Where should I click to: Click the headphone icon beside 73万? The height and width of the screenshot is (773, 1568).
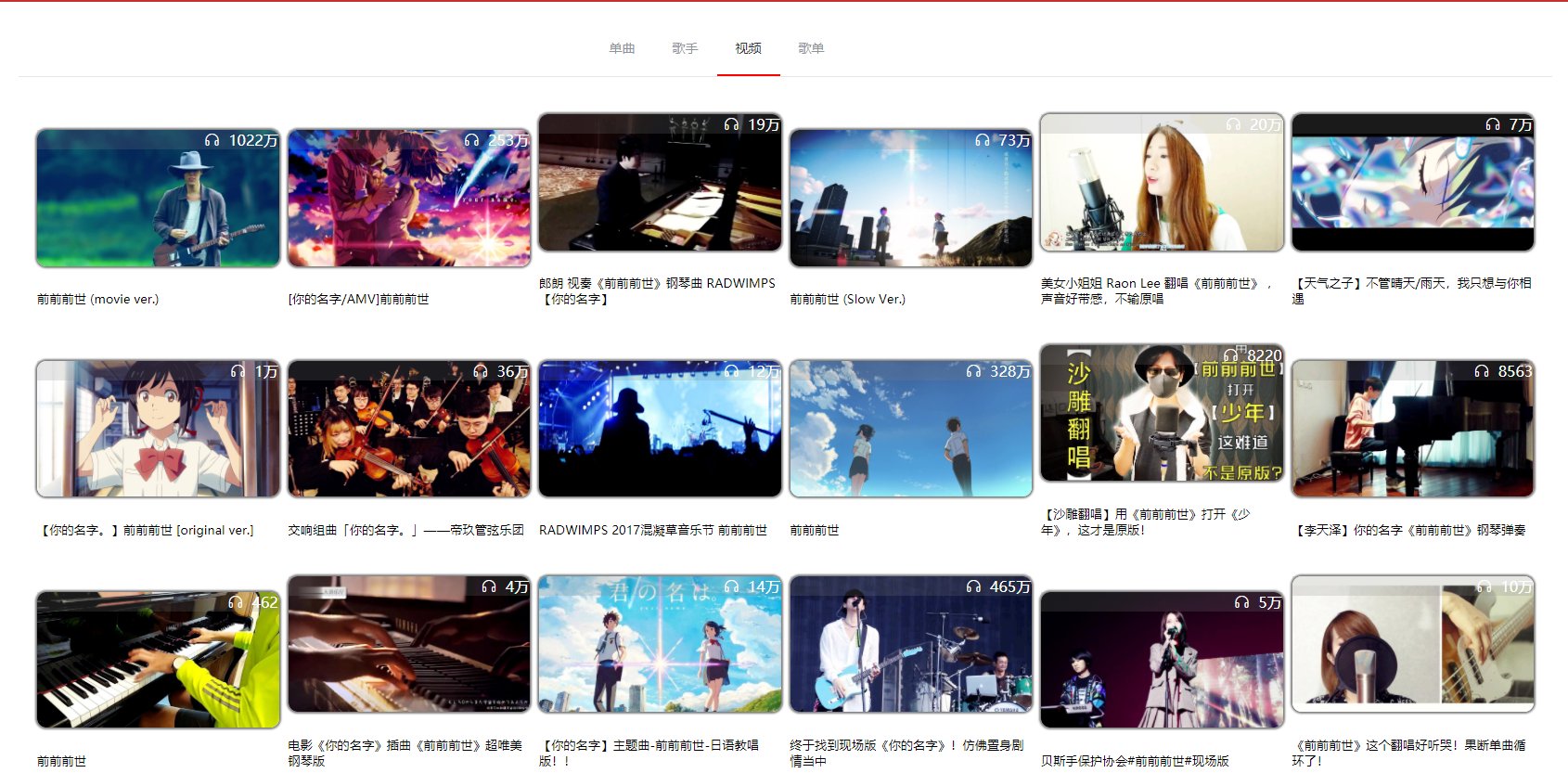click(x=983, y=140)
